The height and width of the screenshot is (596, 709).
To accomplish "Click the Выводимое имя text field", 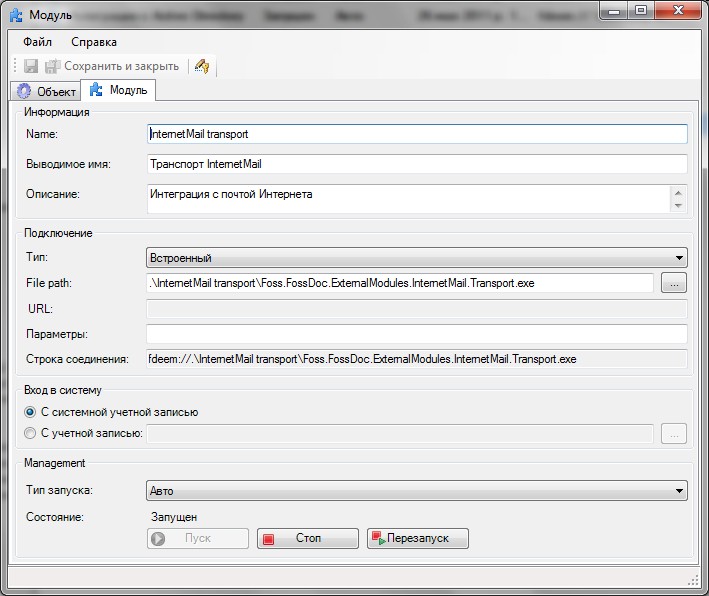I will (416, 164).
